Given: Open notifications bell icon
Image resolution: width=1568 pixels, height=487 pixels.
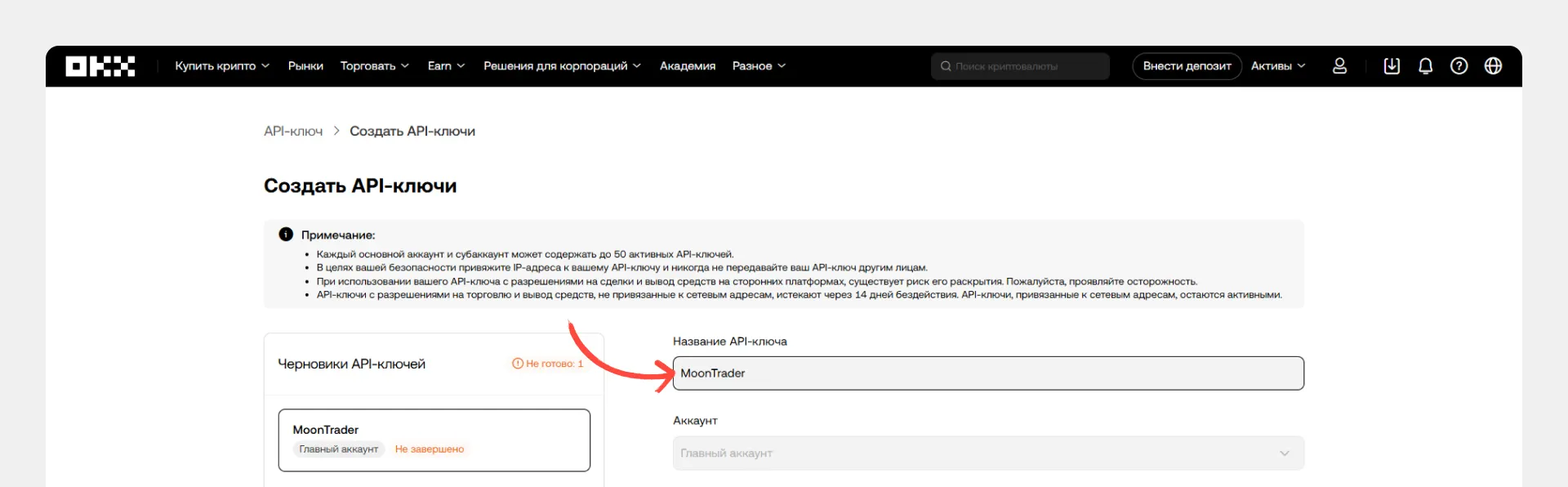Looking at the screenshot, I should [x=1425, y=66].
